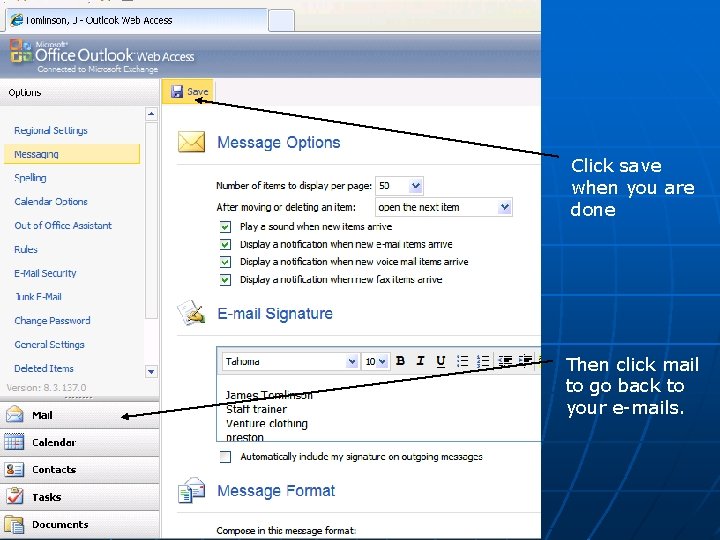Toggle notification for new e-mail items
This screenshot has width=720, height=540.
[x=225, y=244]
